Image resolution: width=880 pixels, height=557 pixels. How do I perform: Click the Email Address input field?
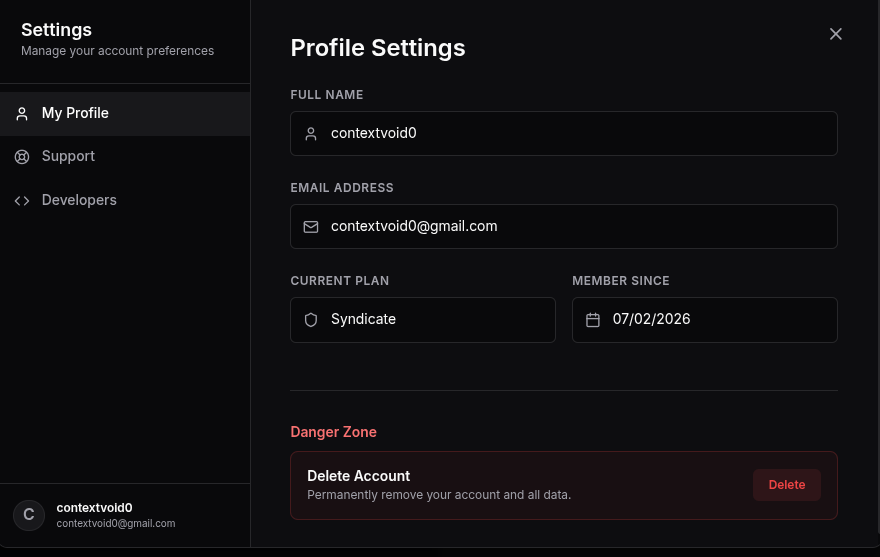click(x=563, y=227)
